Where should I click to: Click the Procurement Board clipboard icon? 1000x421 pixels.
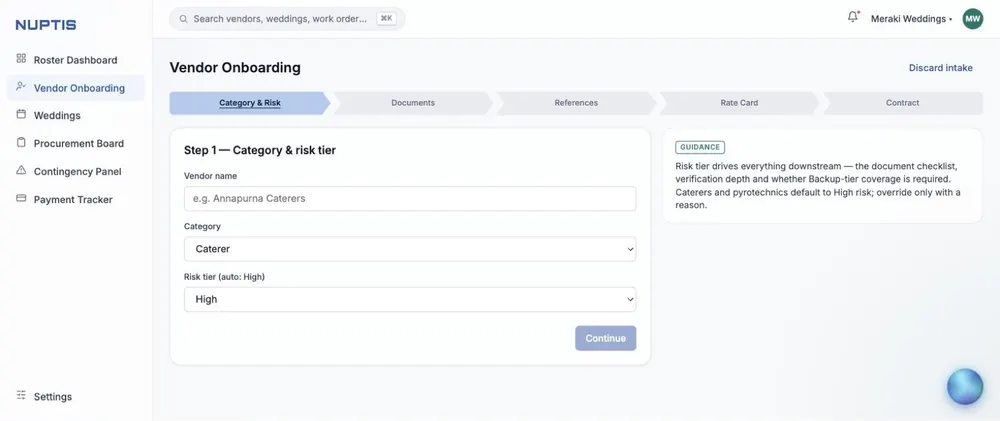pyautogui.click(x=21, y=143)
